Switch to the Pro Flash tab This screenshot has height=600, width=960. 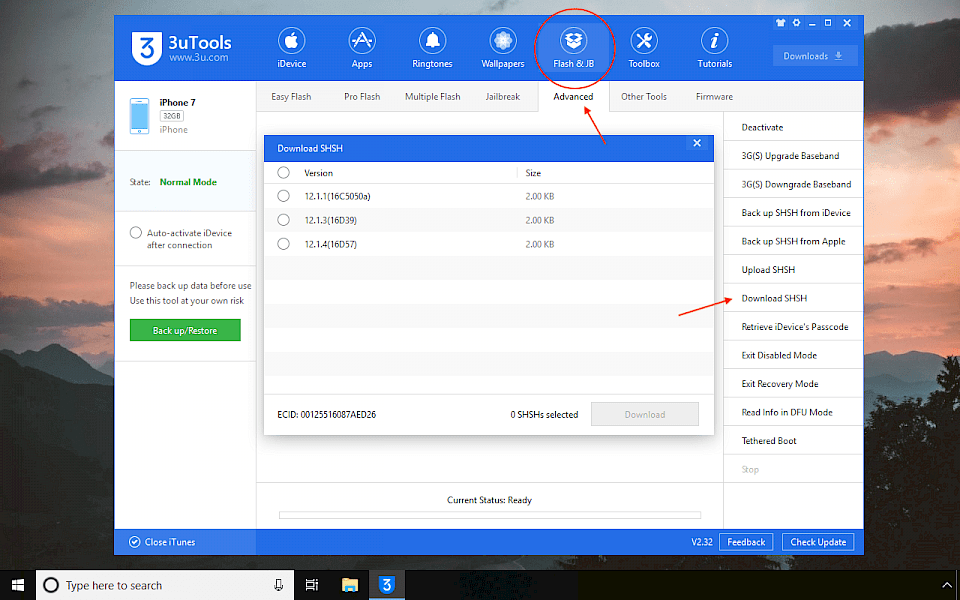click(362, 97)
